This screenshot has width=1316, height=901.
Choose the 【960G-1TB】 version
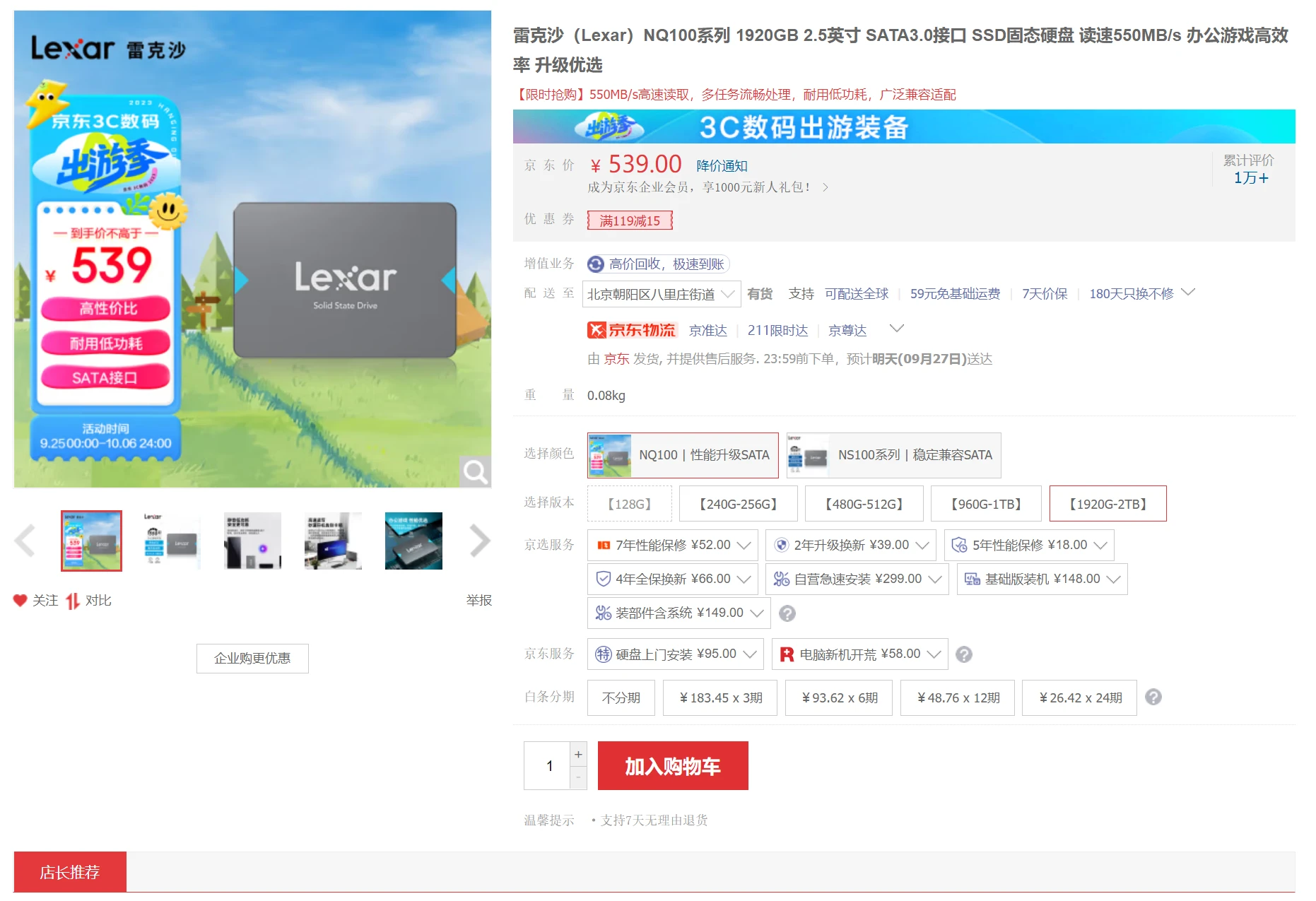pos(986,504)
